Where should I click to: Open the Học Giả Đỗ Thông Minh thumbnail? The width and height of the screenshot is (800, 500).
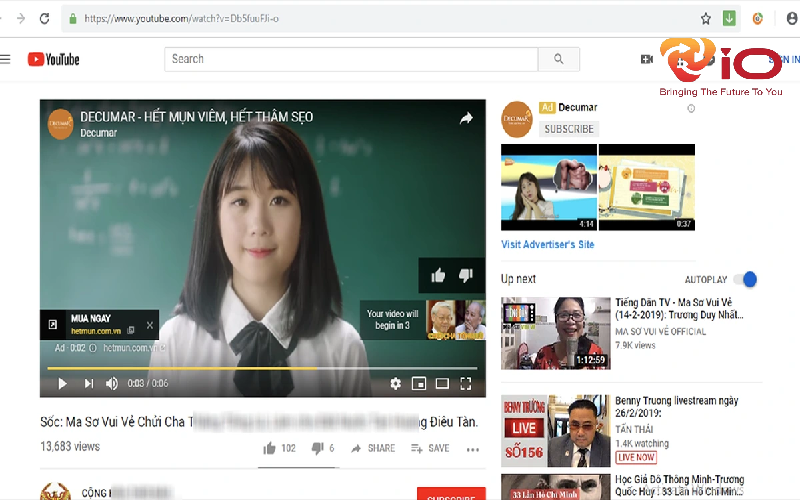556,487
